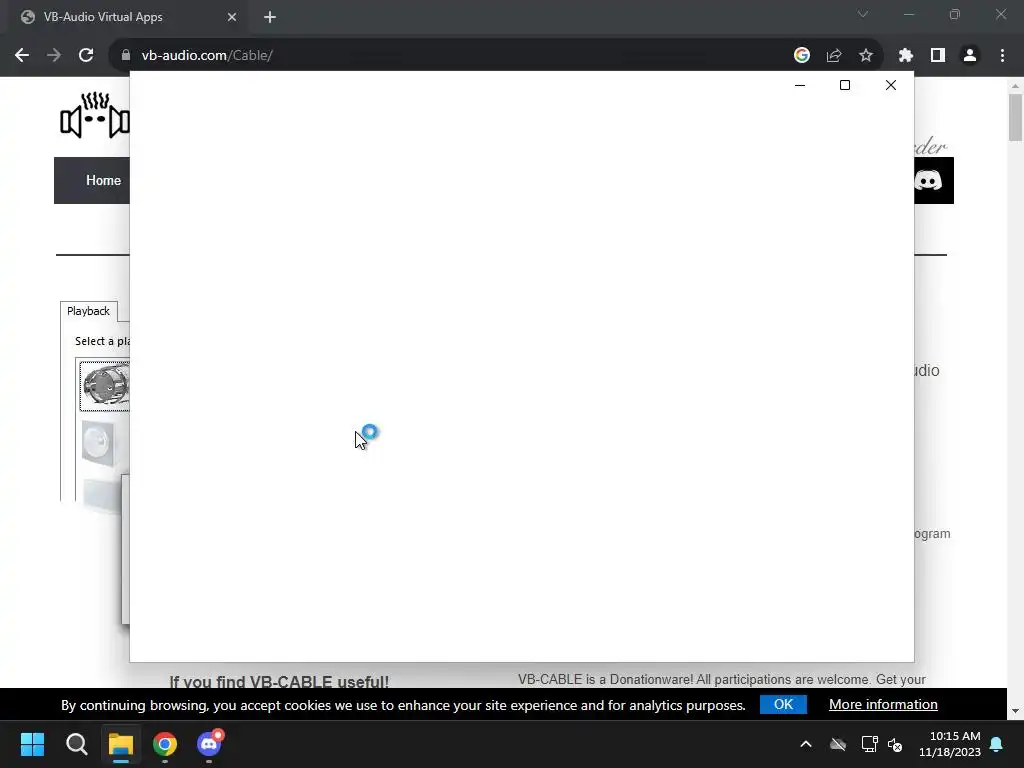The width and height of the screenshot is (1024, 768).
Task: Open the Google icon in address bar
Action: click(801, 56)
